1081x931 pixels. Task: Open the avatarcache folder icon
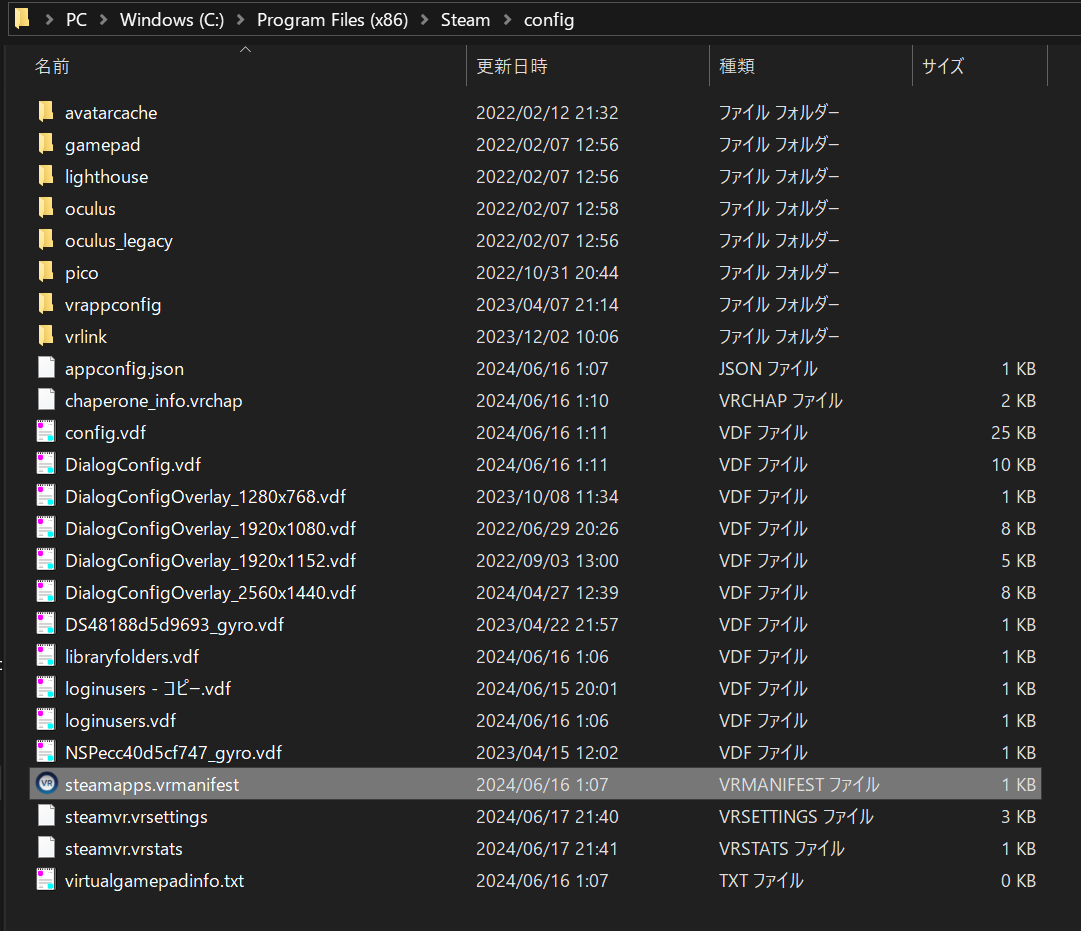coord(46,112)
